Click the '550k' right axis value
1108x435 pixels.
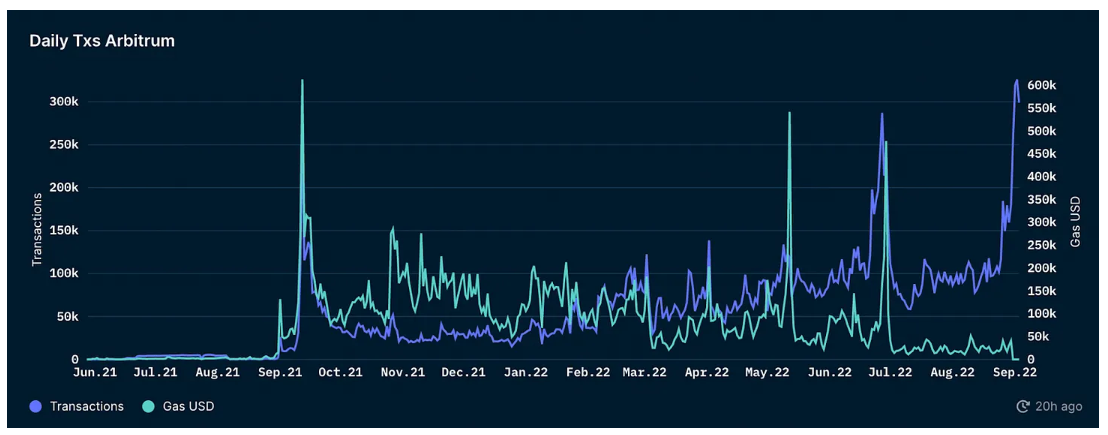[1042, 108]
